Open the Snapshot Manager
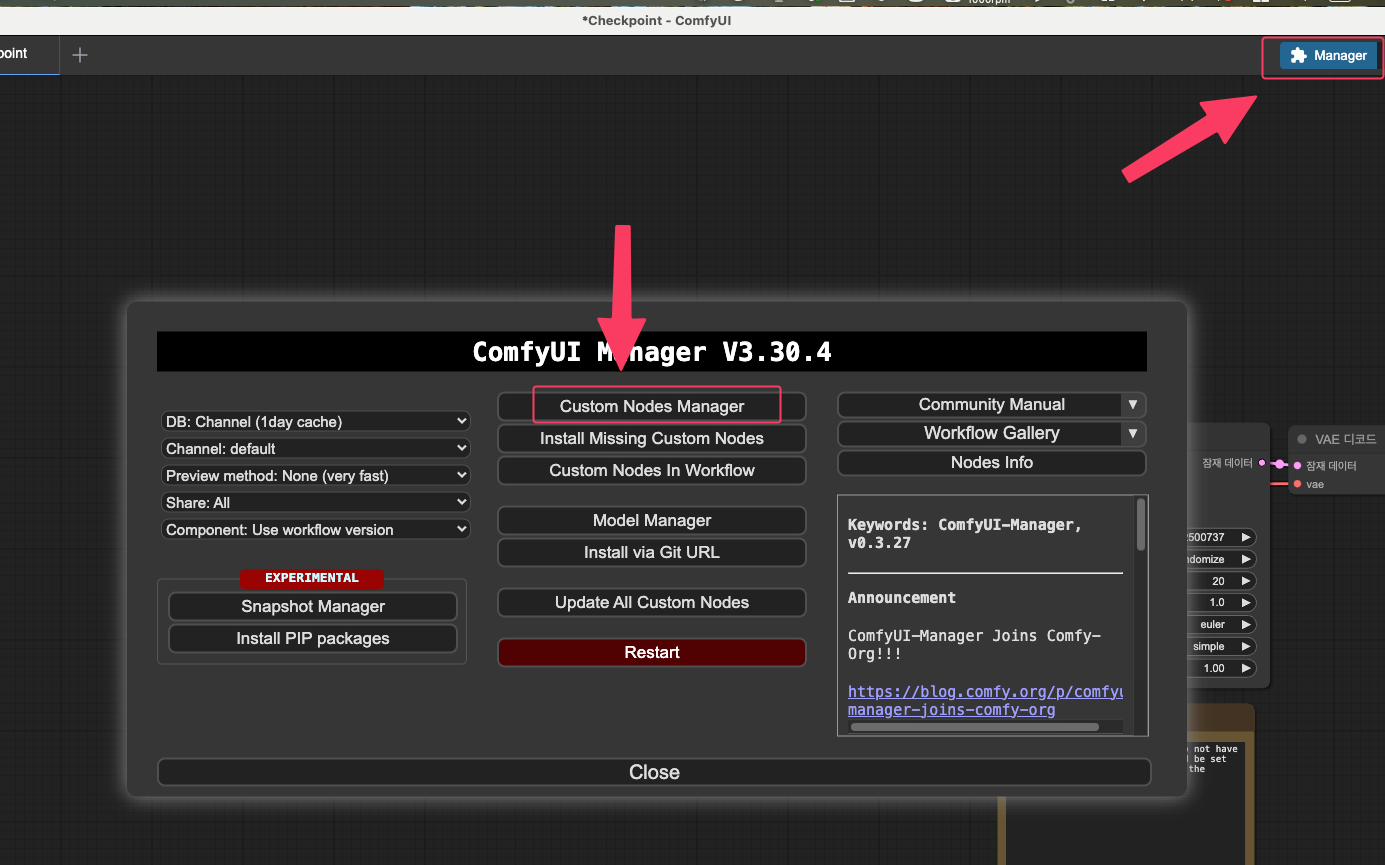 tap(313, 606)
